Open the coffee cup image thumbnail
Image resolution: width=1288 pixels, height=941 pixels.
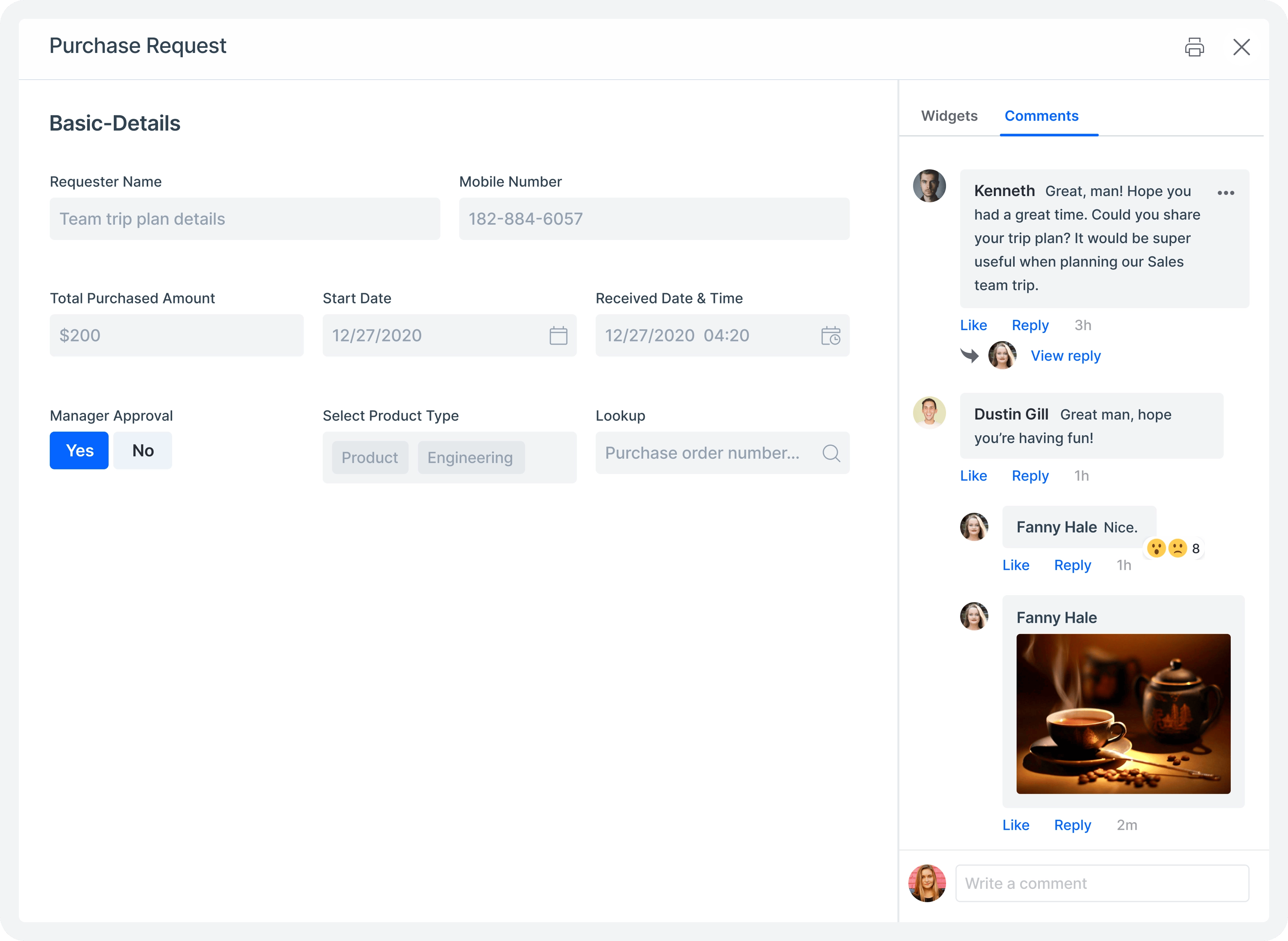pos(1123,714)
